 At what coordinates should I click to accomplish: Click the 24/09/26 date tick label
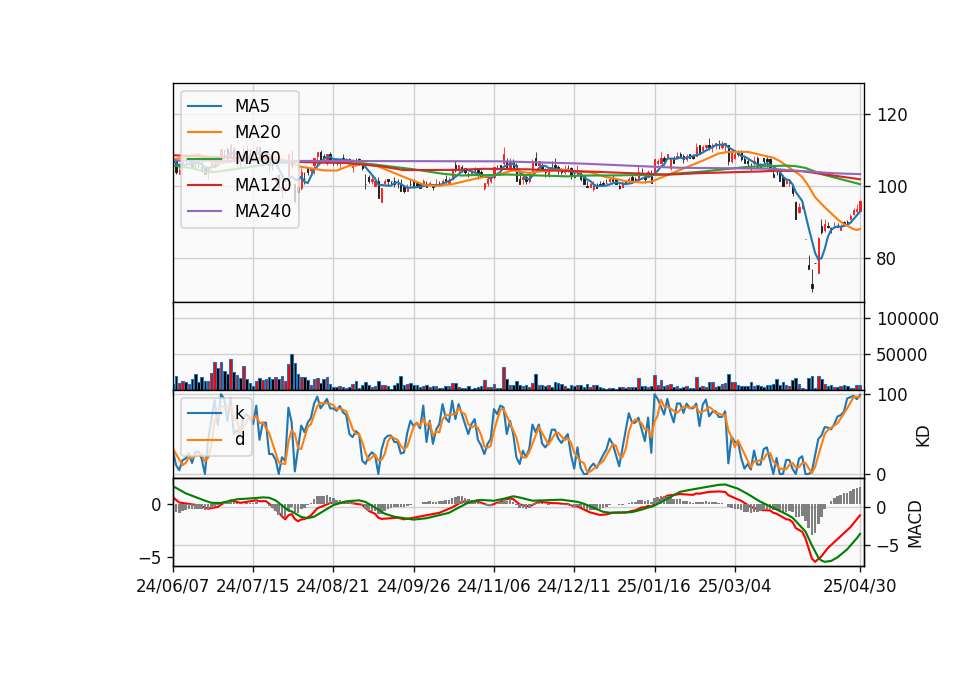(413, 586)
